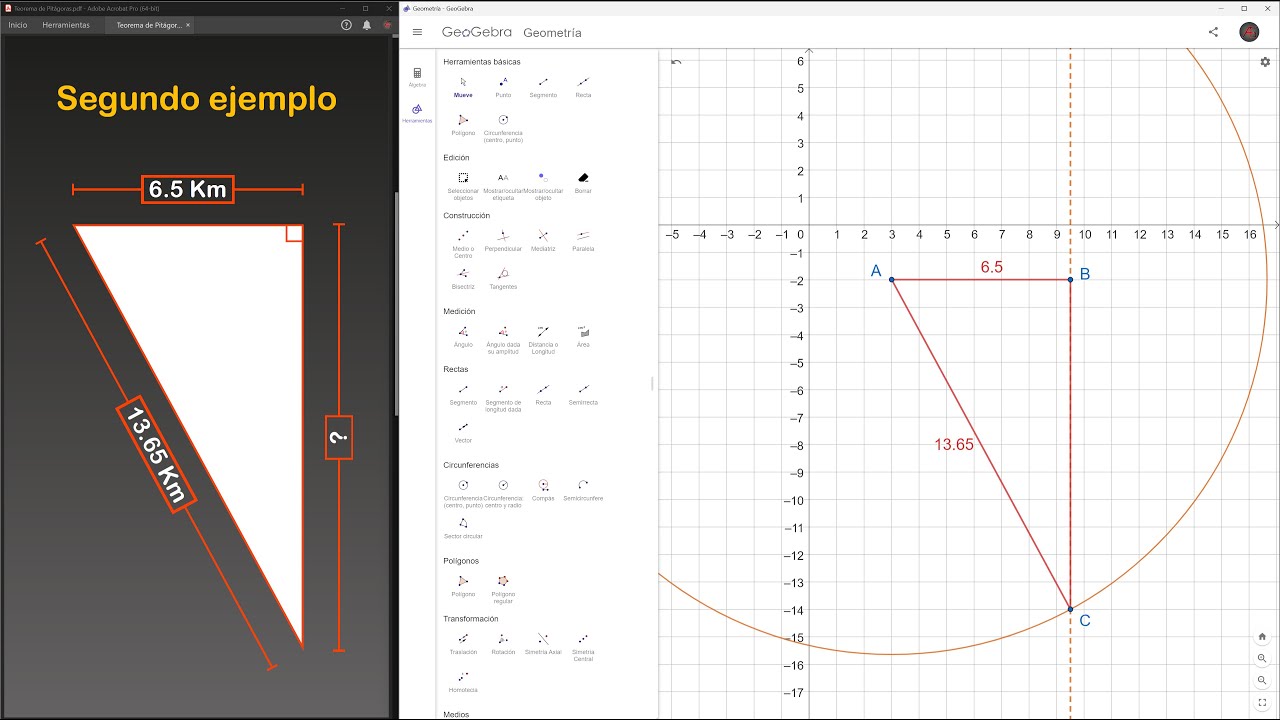Select the Rotación tool
Screen dimensions: 1280x720
coord(503,644)
